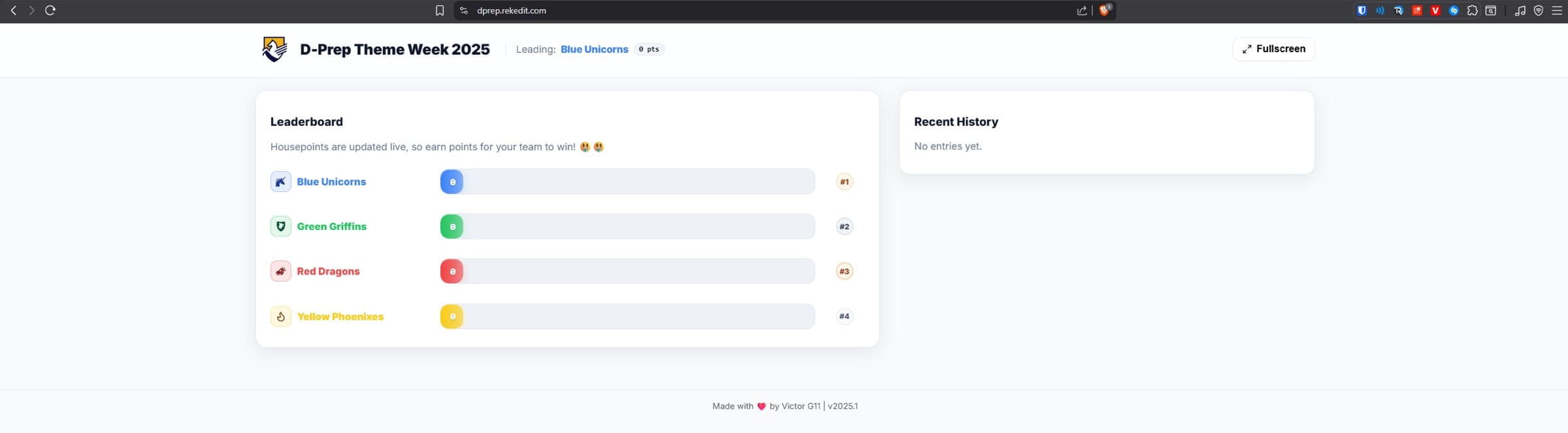Open the Shazam extension icon

tap(1454, 10)
